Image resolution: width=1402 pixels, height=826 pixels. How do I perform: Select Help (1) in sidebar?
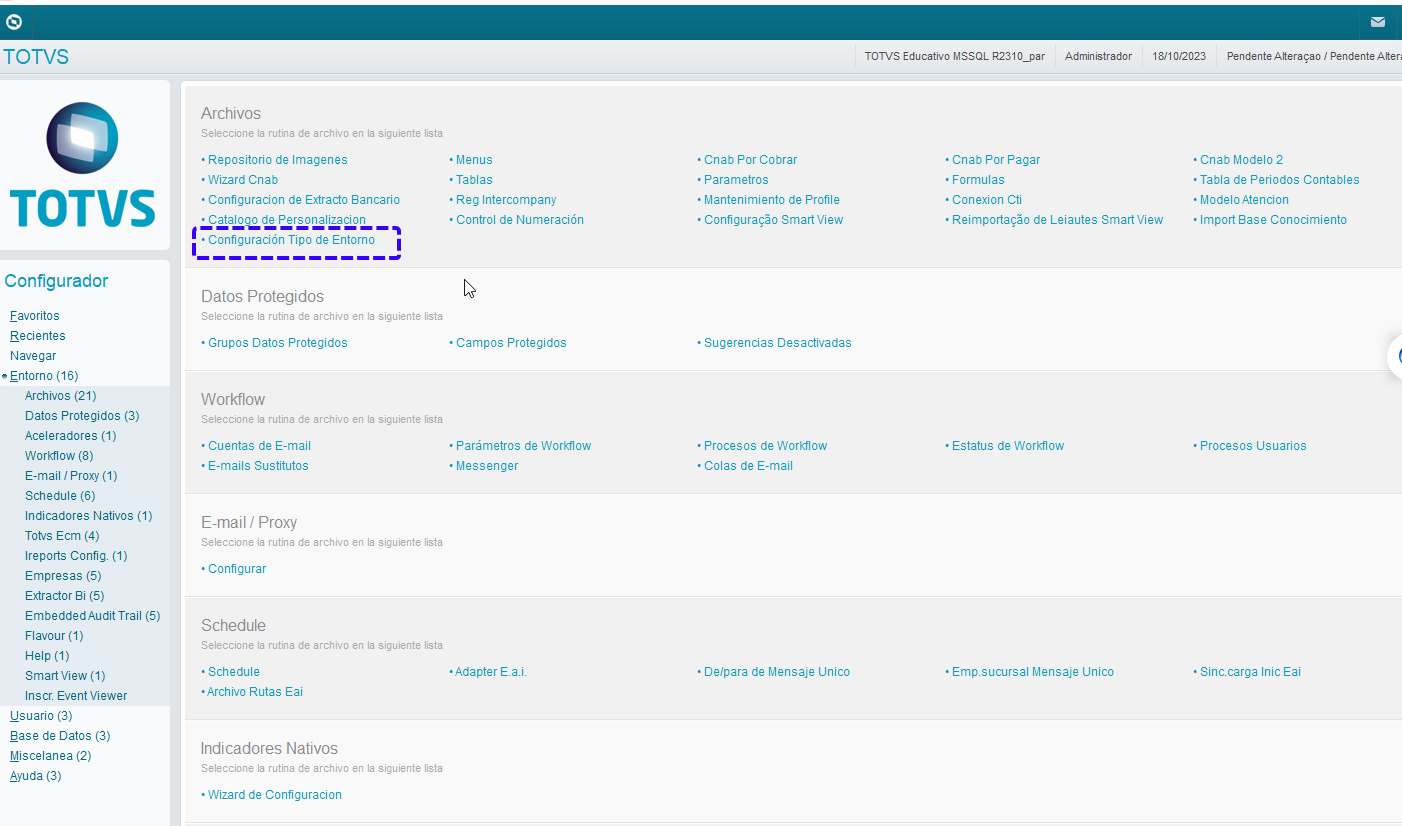pos(47,656)
